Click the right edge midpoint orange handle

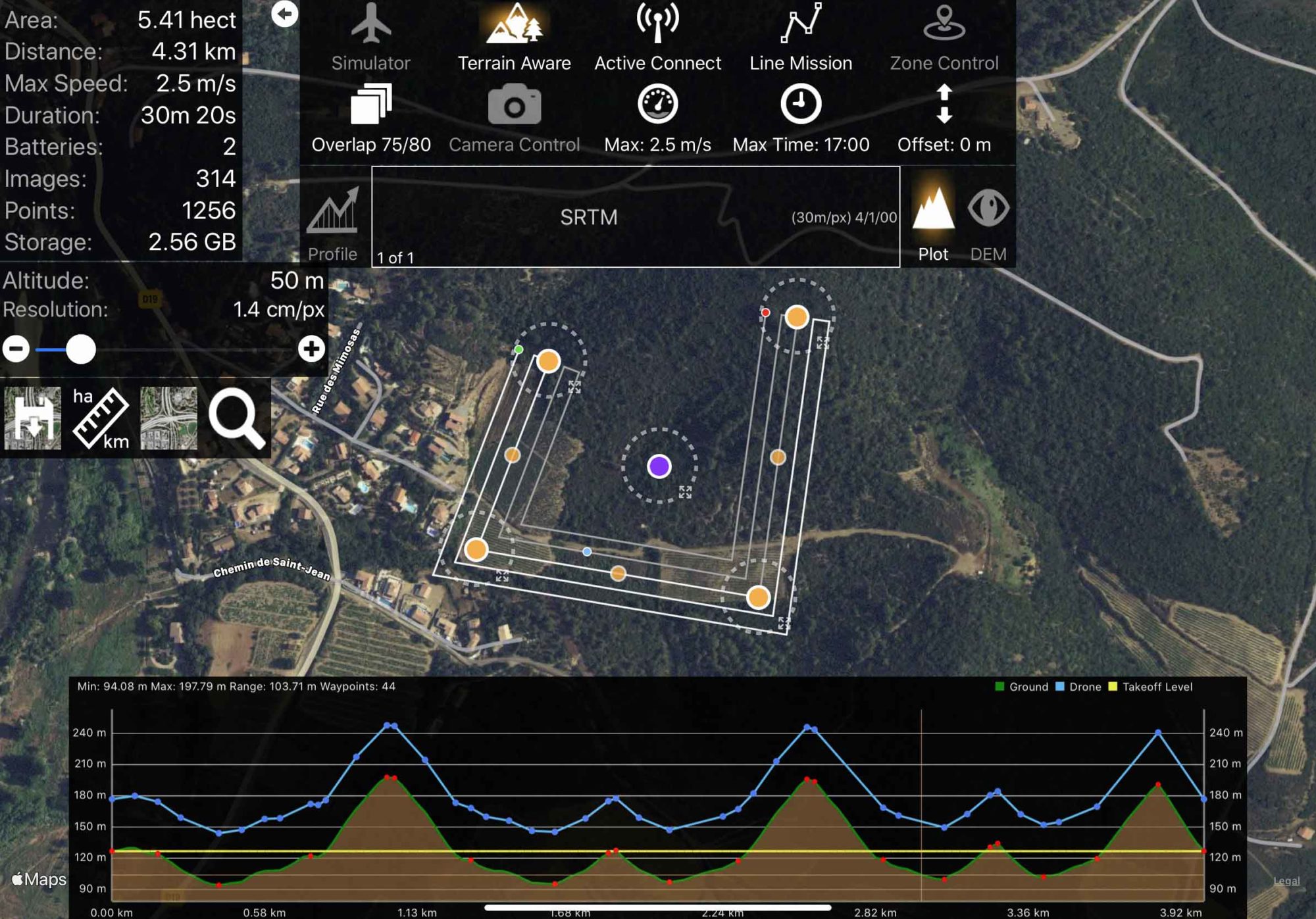(x=778, y=457)
